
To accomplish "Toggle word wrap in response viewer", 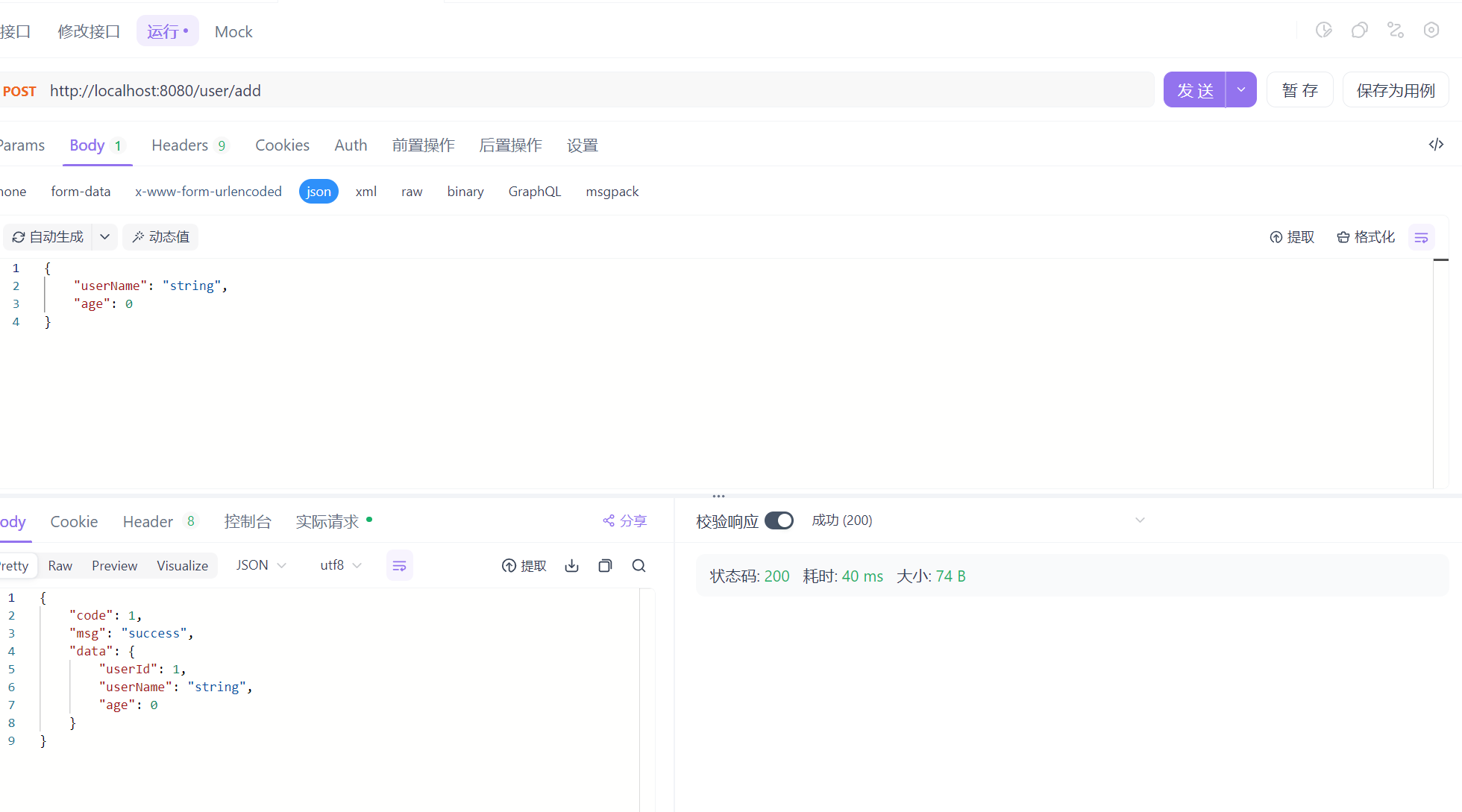I will click(x=399, y=566).
